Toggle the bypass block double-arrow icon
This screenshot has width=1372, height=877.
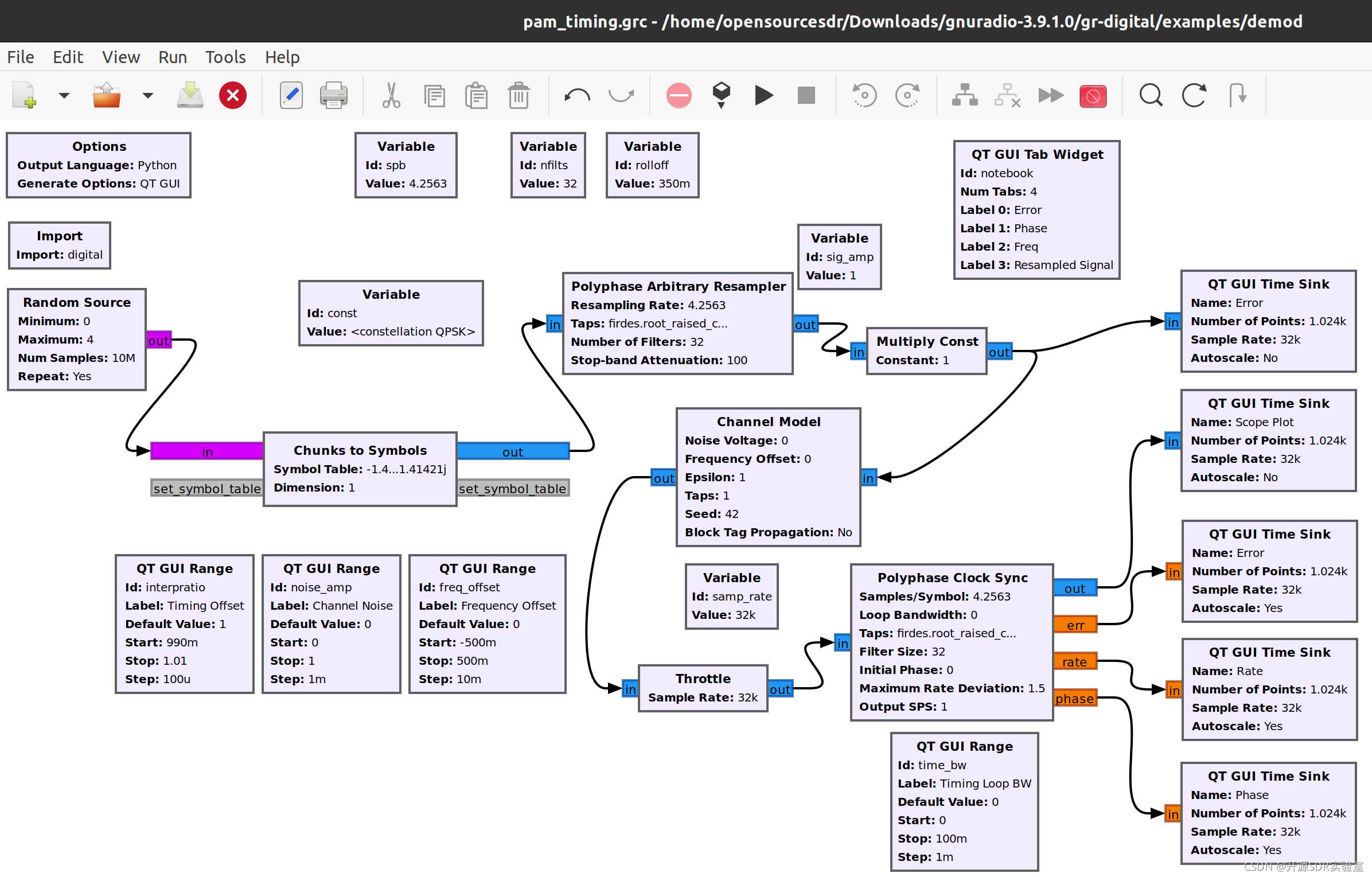(x=1050, y=95)
